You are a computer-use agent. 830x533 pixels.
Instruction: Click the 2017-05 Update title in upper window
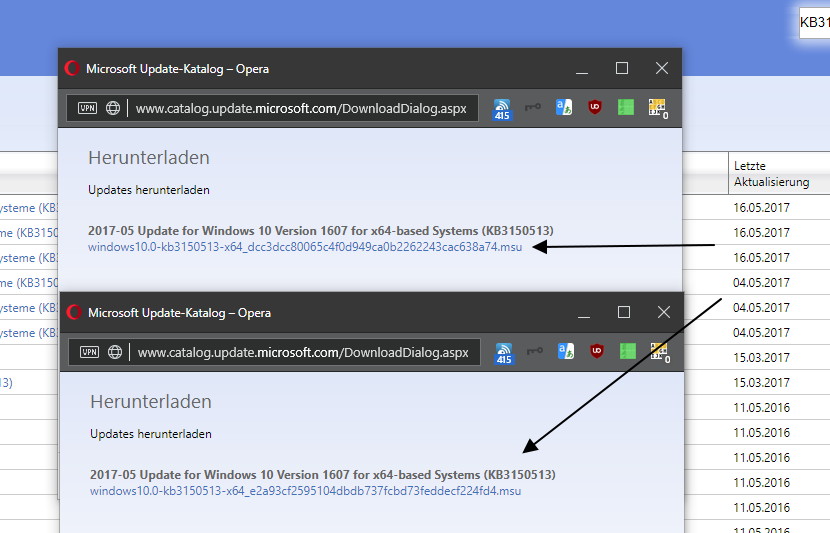click(x=321, y=231)
